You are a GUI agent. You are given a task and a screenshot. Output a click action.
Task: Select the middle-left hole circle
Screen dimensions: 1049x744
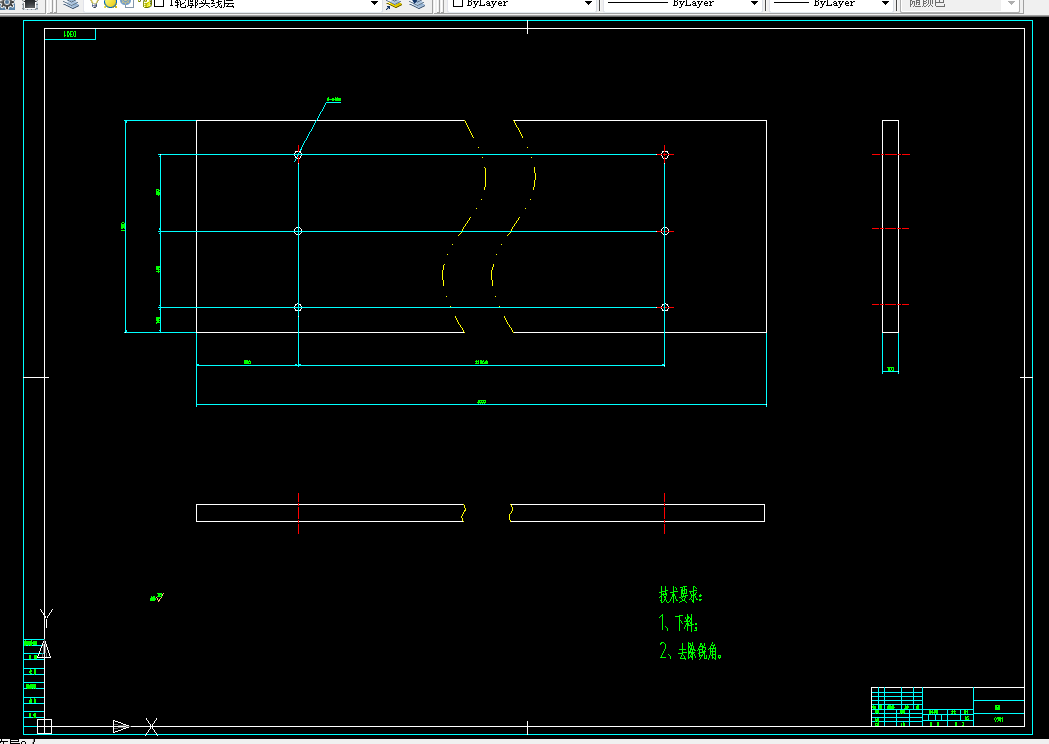click(x=298, y=231)
